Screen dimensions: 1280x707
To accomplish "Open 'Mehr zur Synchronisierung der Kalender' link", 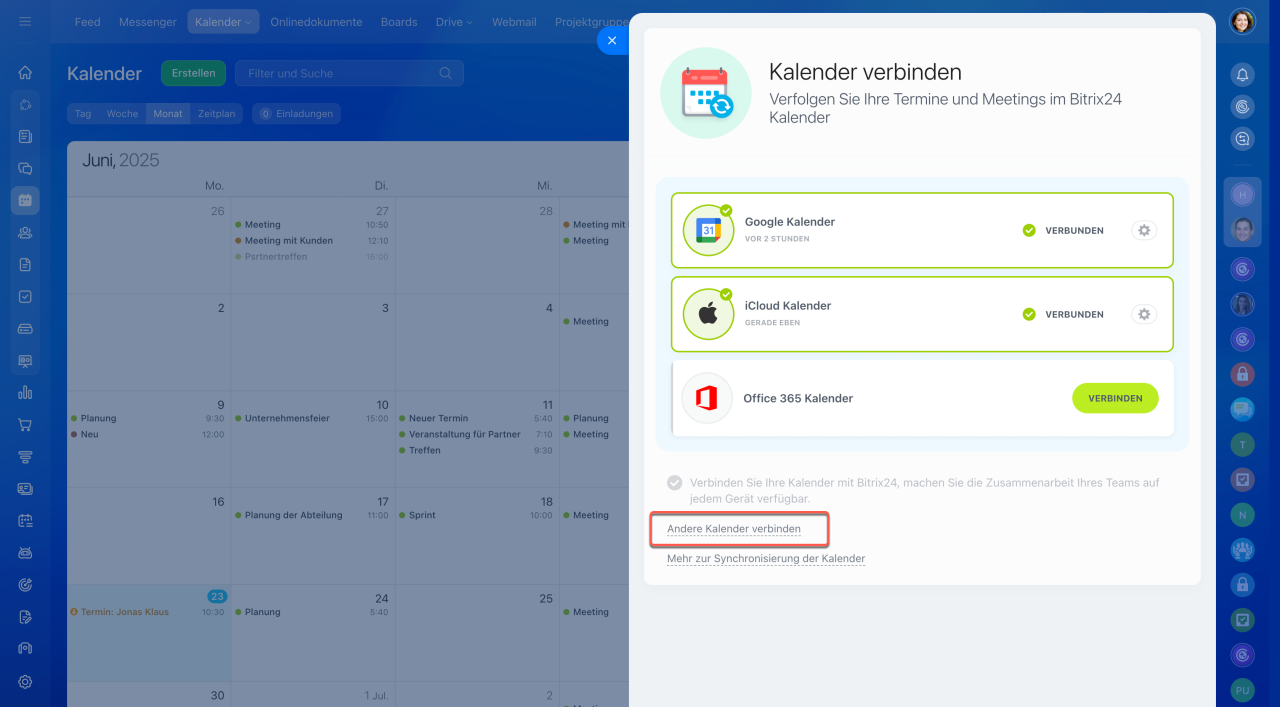I will coord(766,559).
